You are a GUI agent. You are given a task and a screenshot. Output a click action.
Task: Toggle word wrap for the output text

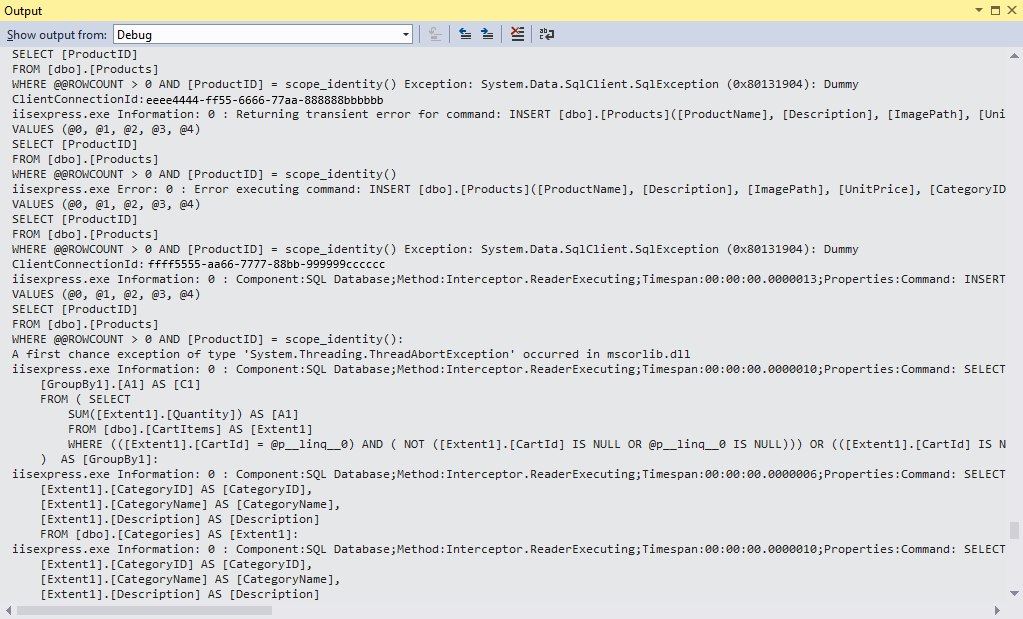tap(546, 33)
